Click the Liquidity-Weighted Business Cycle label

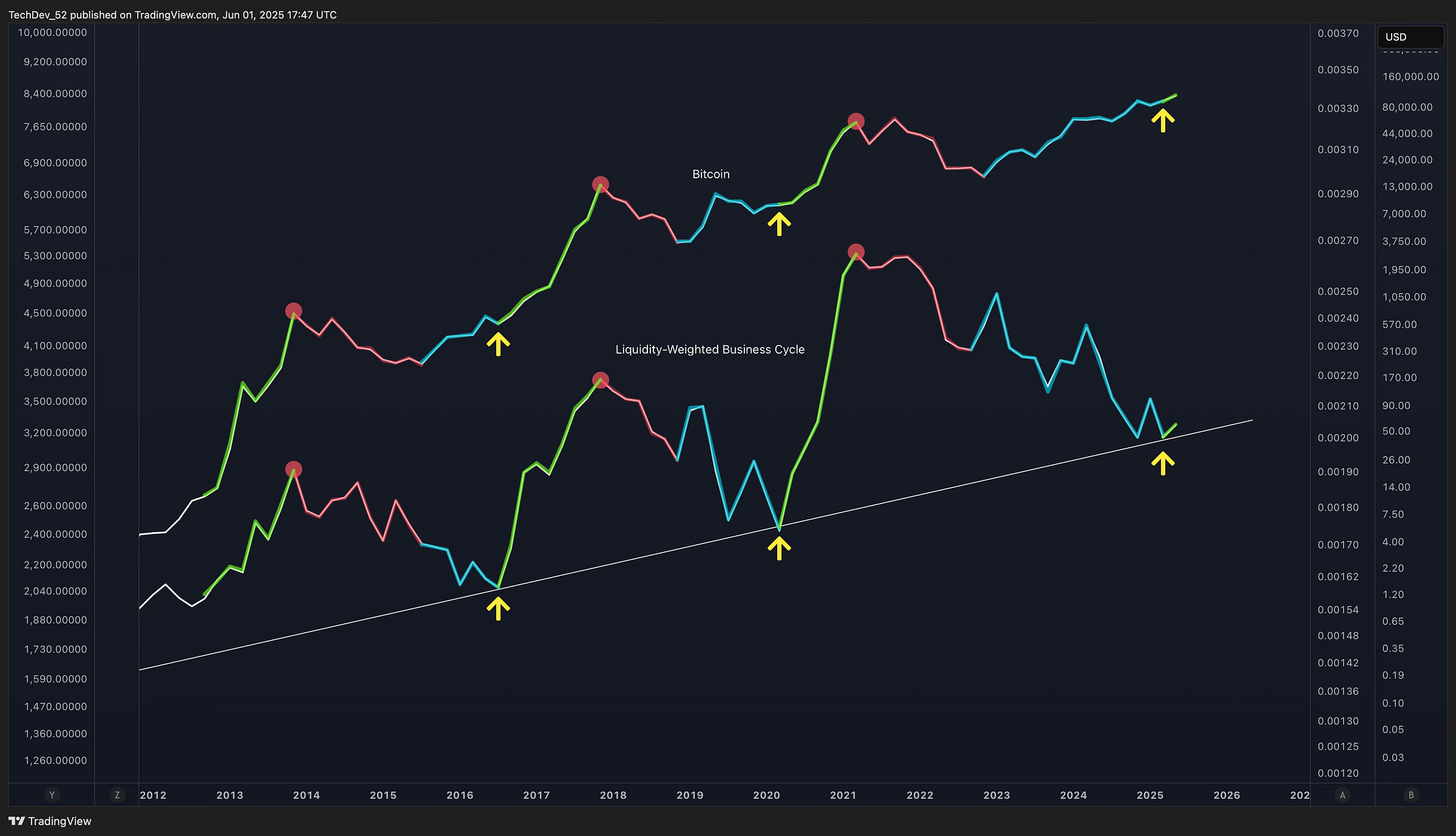point(710,349)
